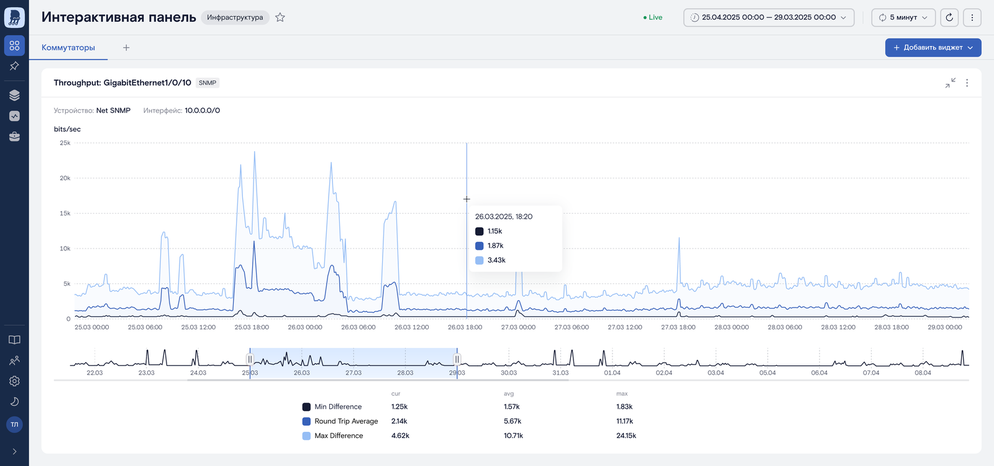Viewport: 994px width, 466px height.
Task: Open the book documentation icon in sidebar
Action: (x=15, y=339)
